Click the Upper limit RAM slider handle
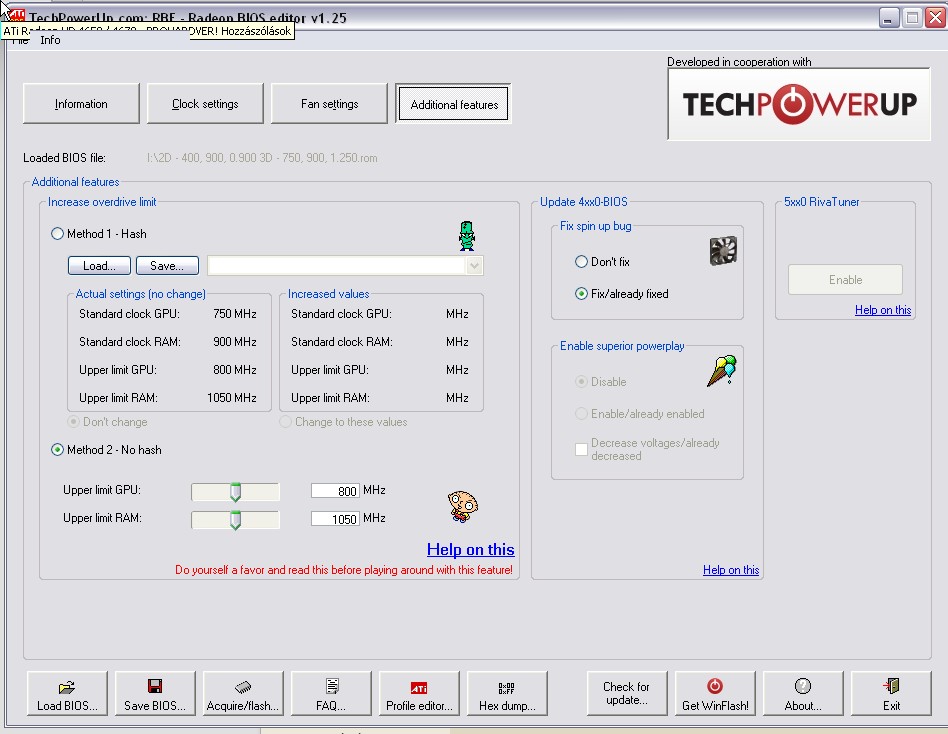 [x=236, y=520]
